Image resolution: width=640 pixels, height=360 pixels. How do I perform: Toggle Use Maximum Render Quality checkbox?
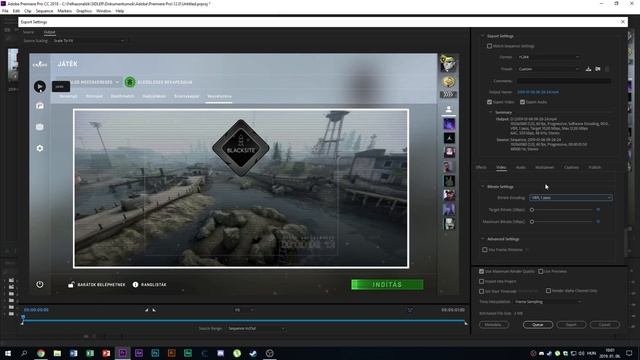(481, 271)
